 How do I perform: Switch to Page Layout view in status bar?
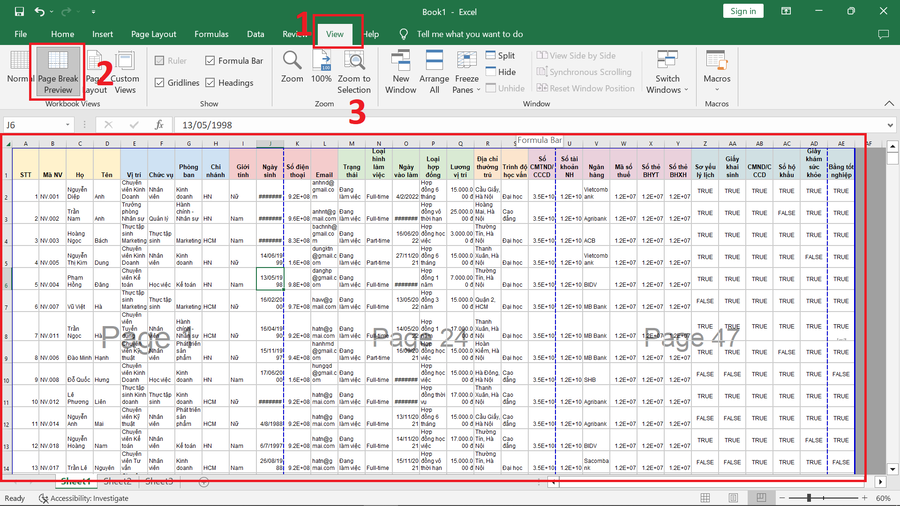[733, 498]
